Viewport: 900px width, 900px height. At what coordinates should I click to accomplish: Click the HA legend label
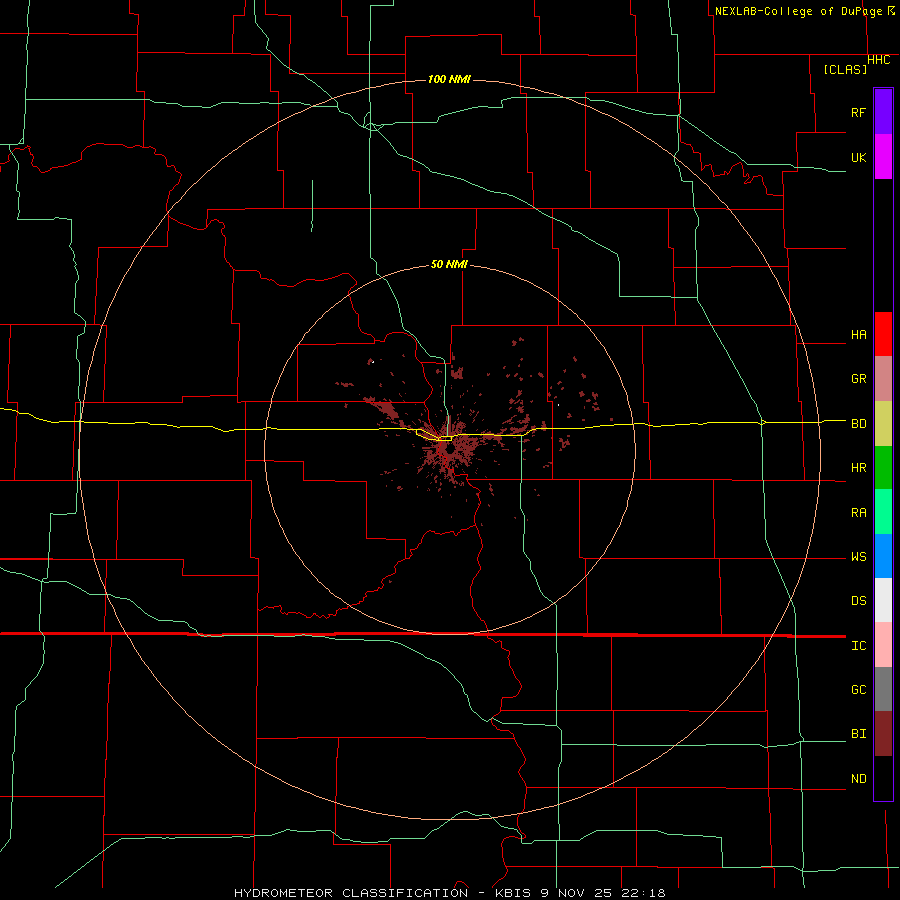(858, 335)
